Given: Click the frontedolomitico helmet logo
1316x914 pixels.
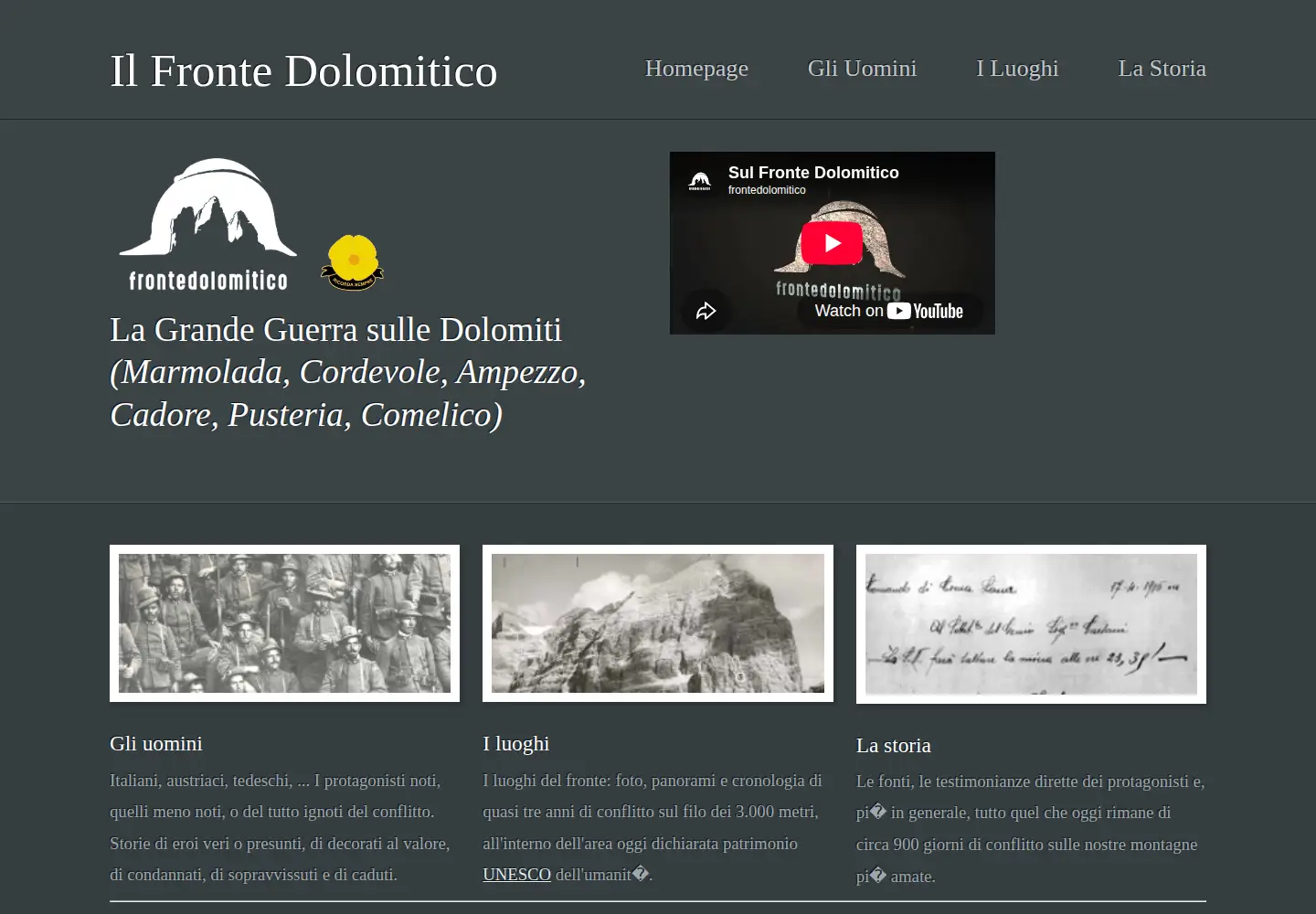Looking at the screenshot, I should point(208,225).
